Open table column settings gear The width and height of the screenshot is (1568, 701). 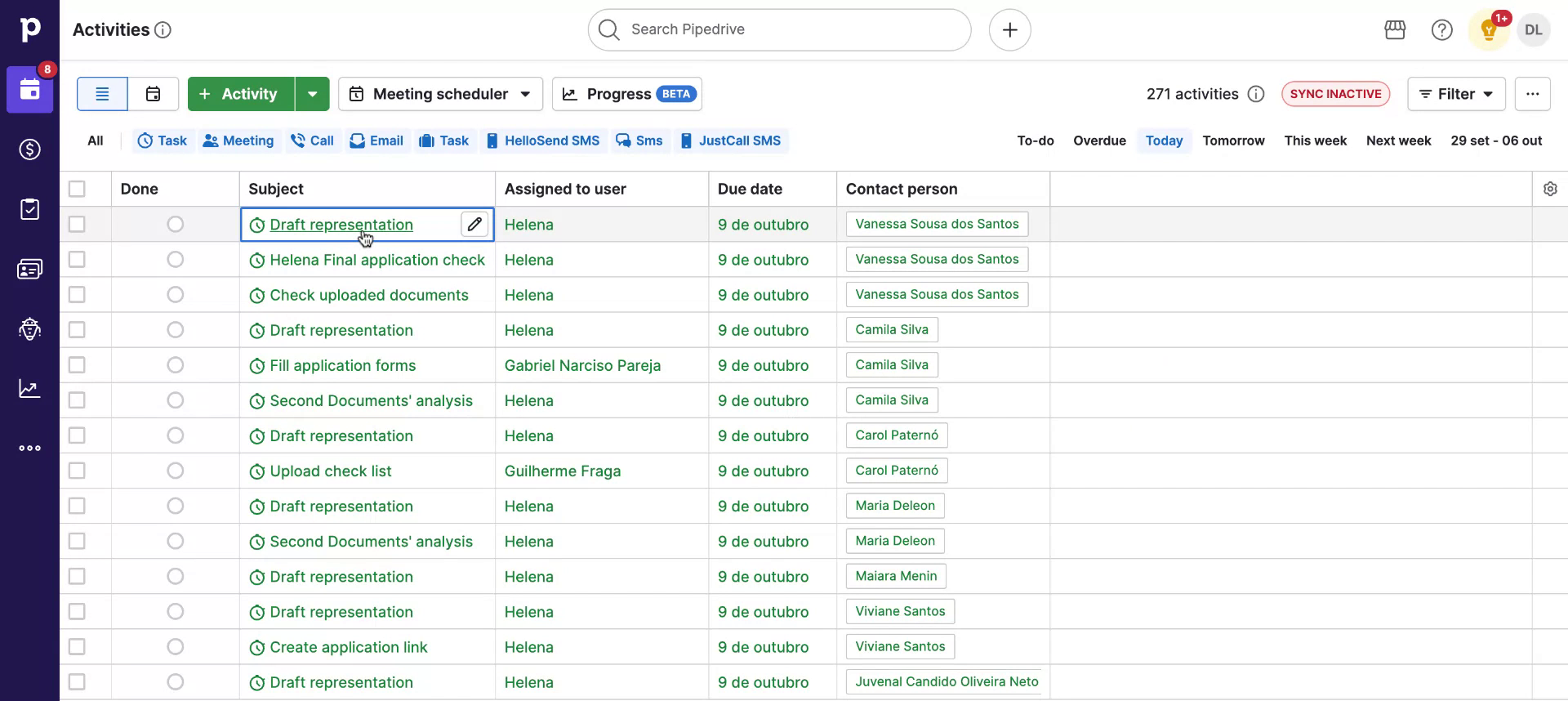pos(1550,189)
